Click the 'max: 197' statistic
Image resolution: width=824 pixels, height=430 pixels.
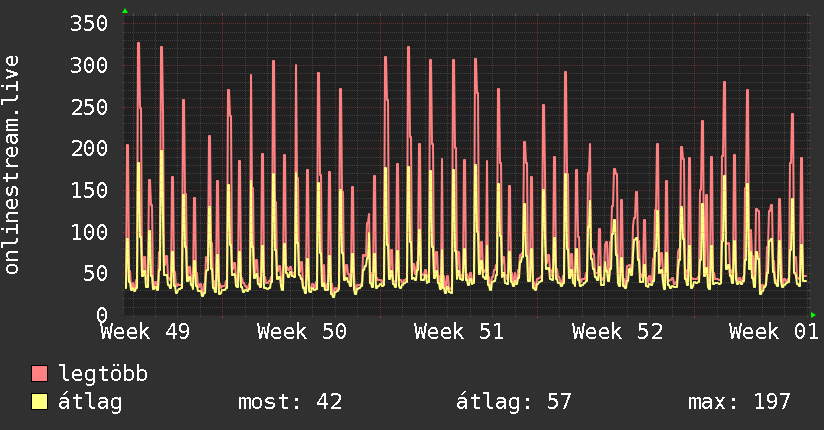[x=739, y=402]
